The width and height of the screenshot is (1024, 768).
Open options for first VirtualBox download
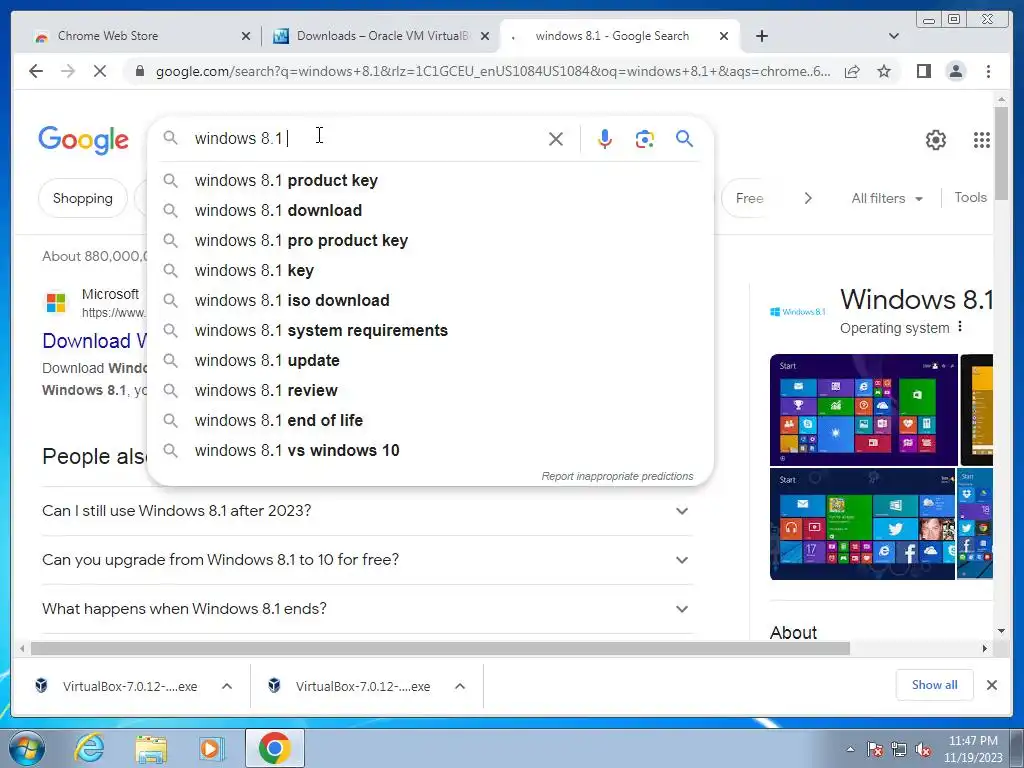(227, 686)
